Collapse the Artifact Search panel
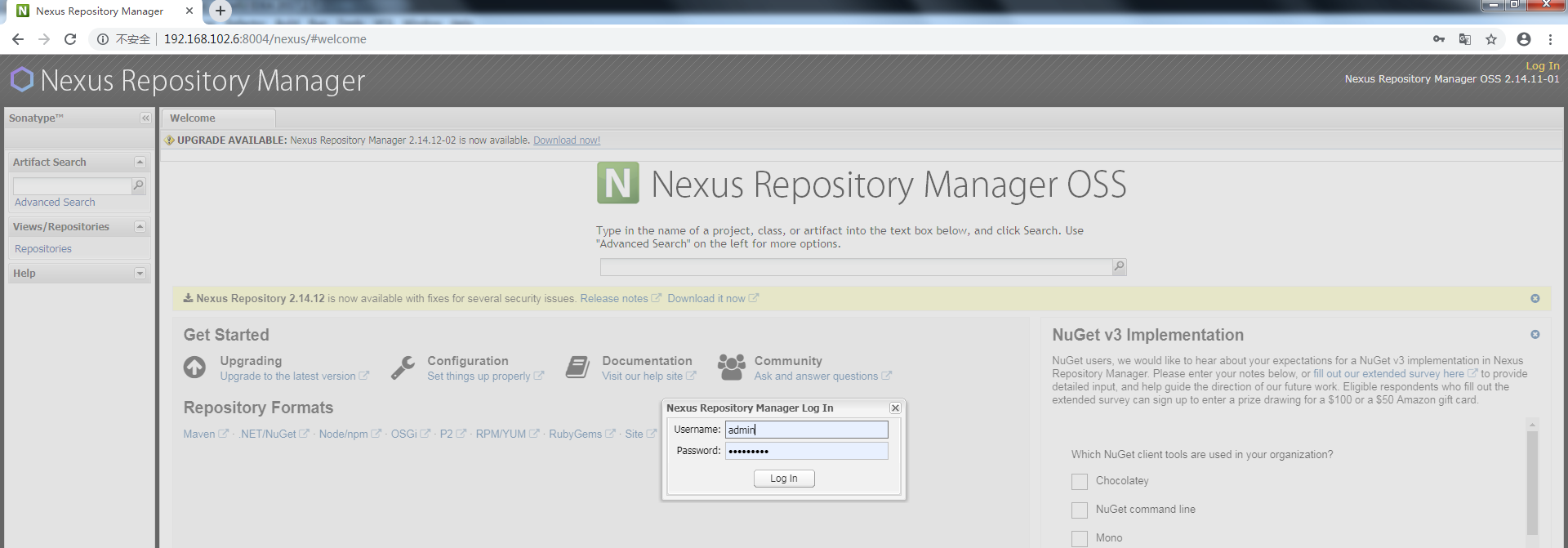 (x=140, y=163)
